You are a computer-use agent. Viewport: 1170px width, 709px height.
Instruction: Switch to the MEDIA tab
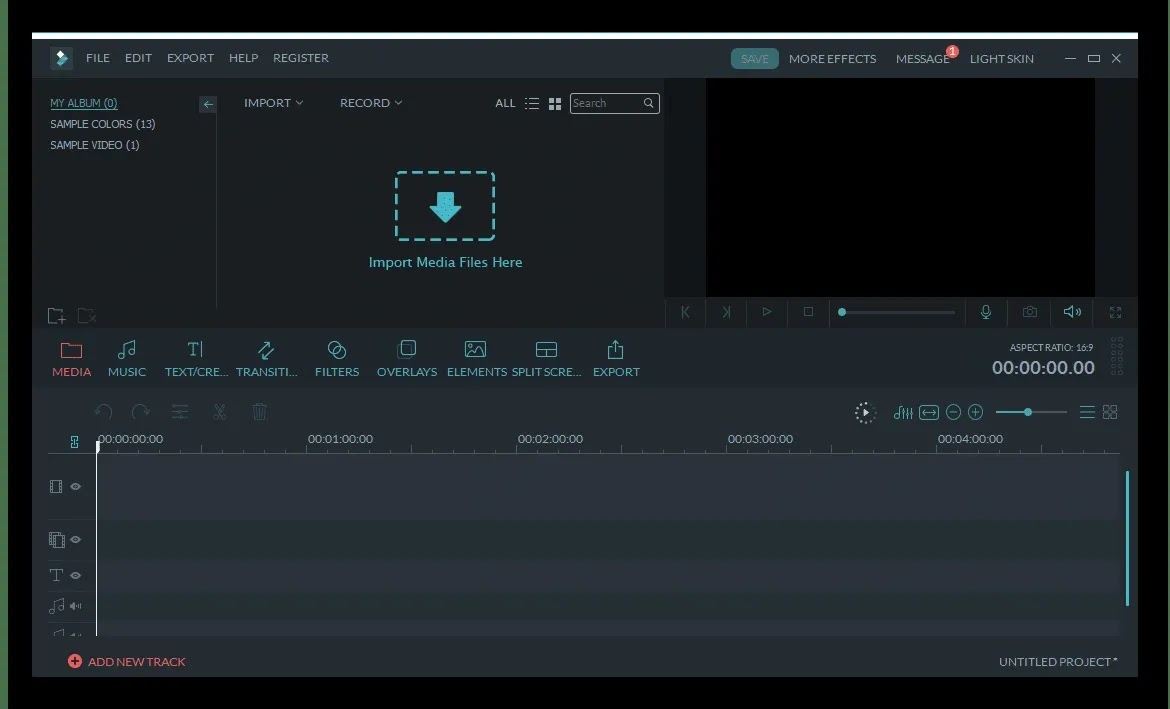coord(72,359)
